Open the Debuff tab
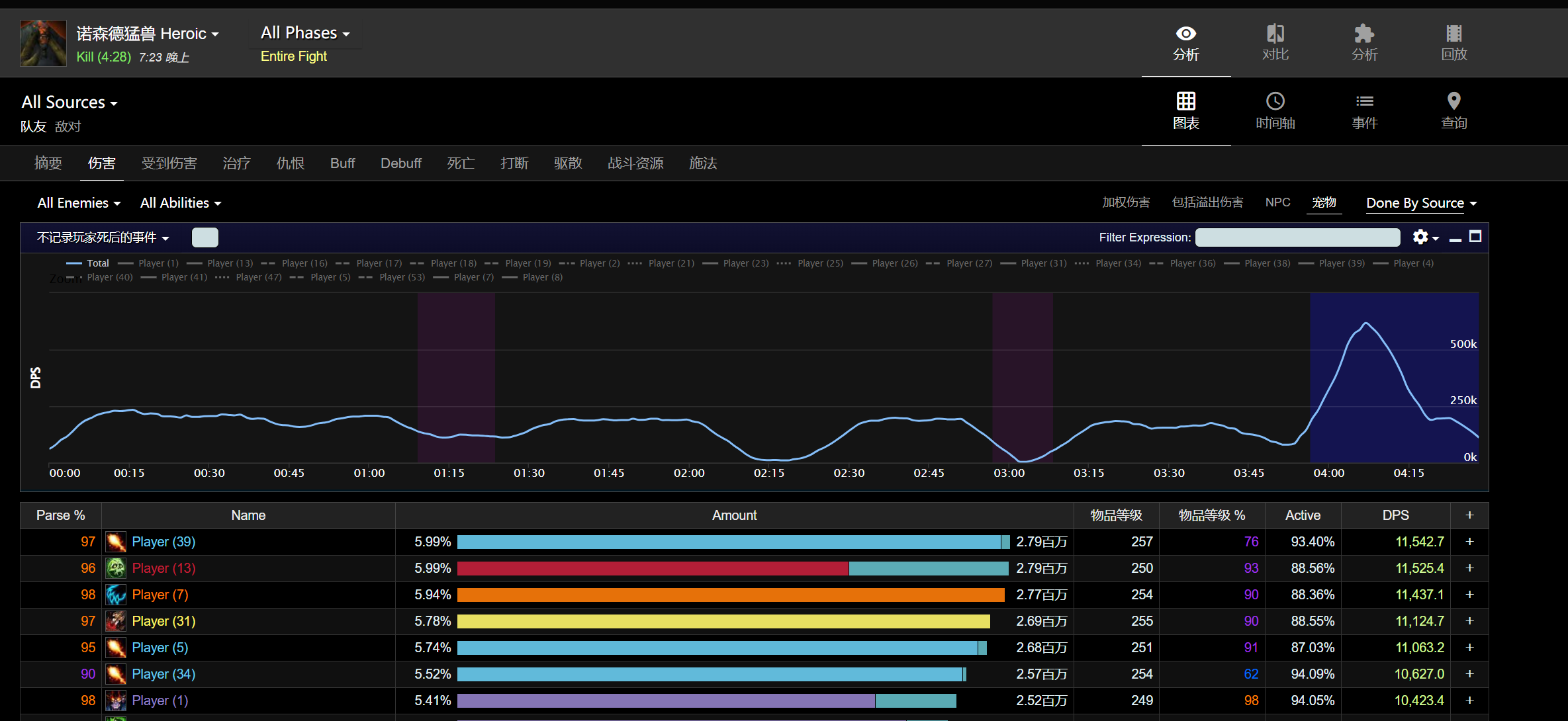This screenshot has height=721, width=1568. click(400, 163)
